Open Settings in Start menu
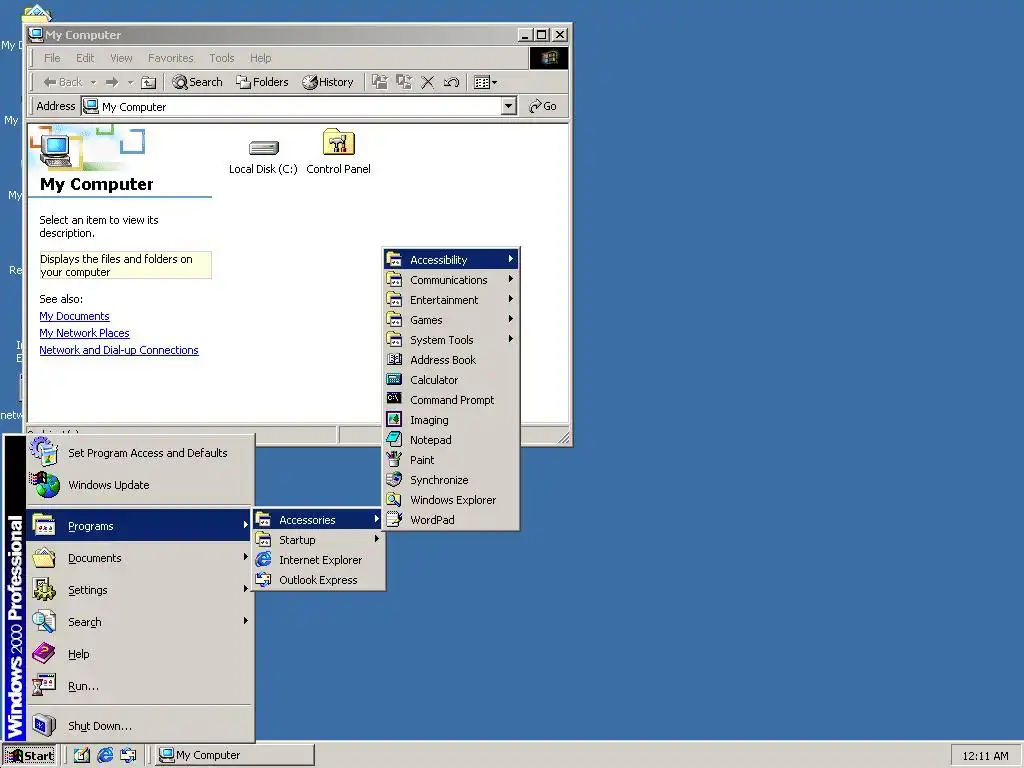 [x=140, y=590]
